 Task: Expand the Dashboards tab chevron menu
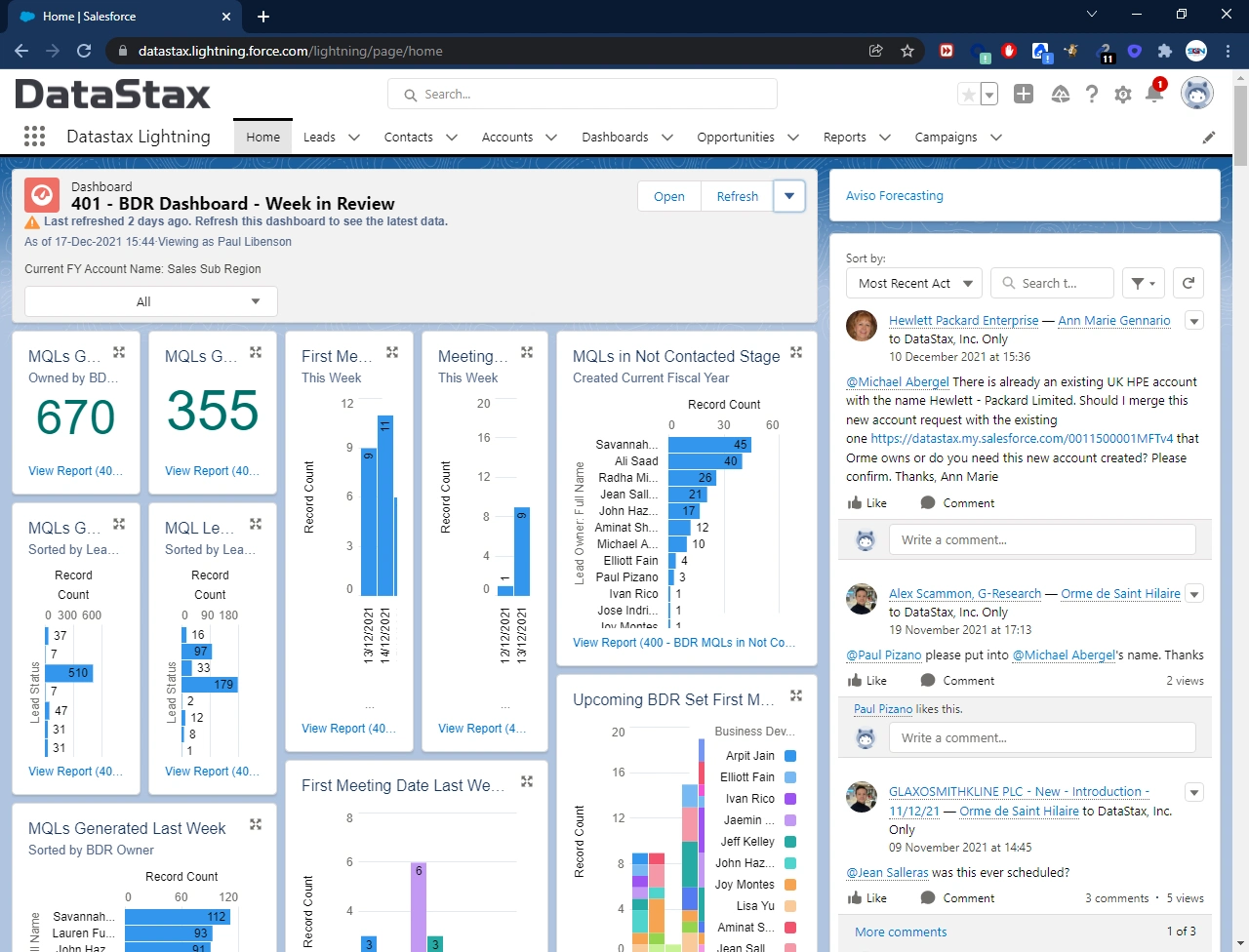click(667, 138)
